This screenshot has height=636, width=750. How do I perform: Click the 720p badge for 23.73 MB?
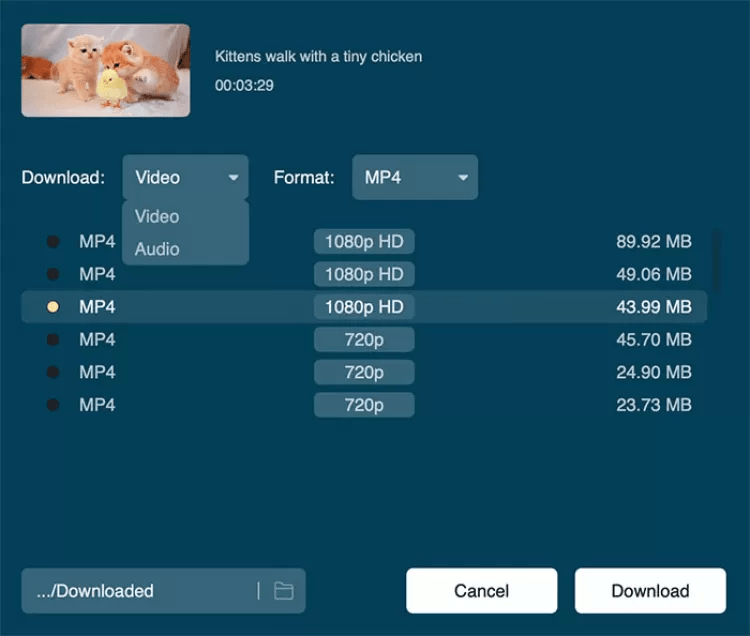pos(364,405)
